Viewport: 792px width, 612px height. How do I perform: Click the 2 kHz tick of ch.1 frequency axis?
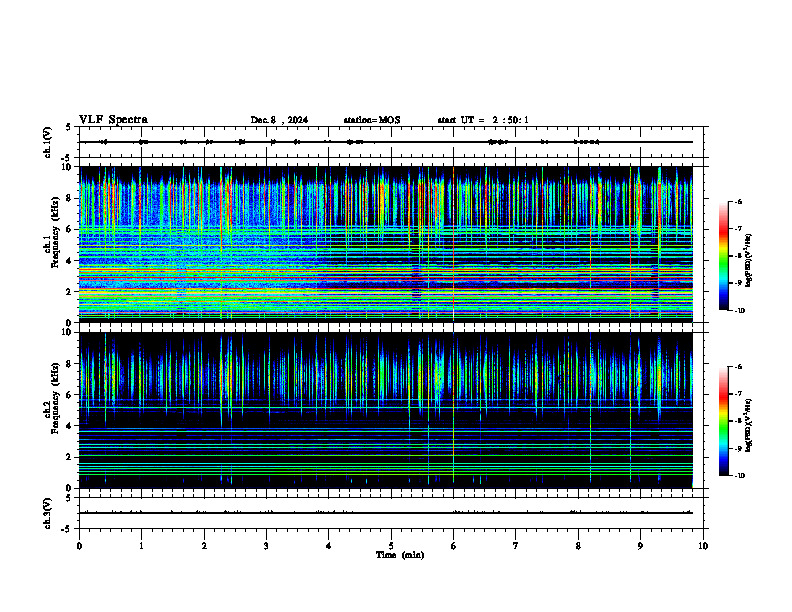[x=70, y=292]
